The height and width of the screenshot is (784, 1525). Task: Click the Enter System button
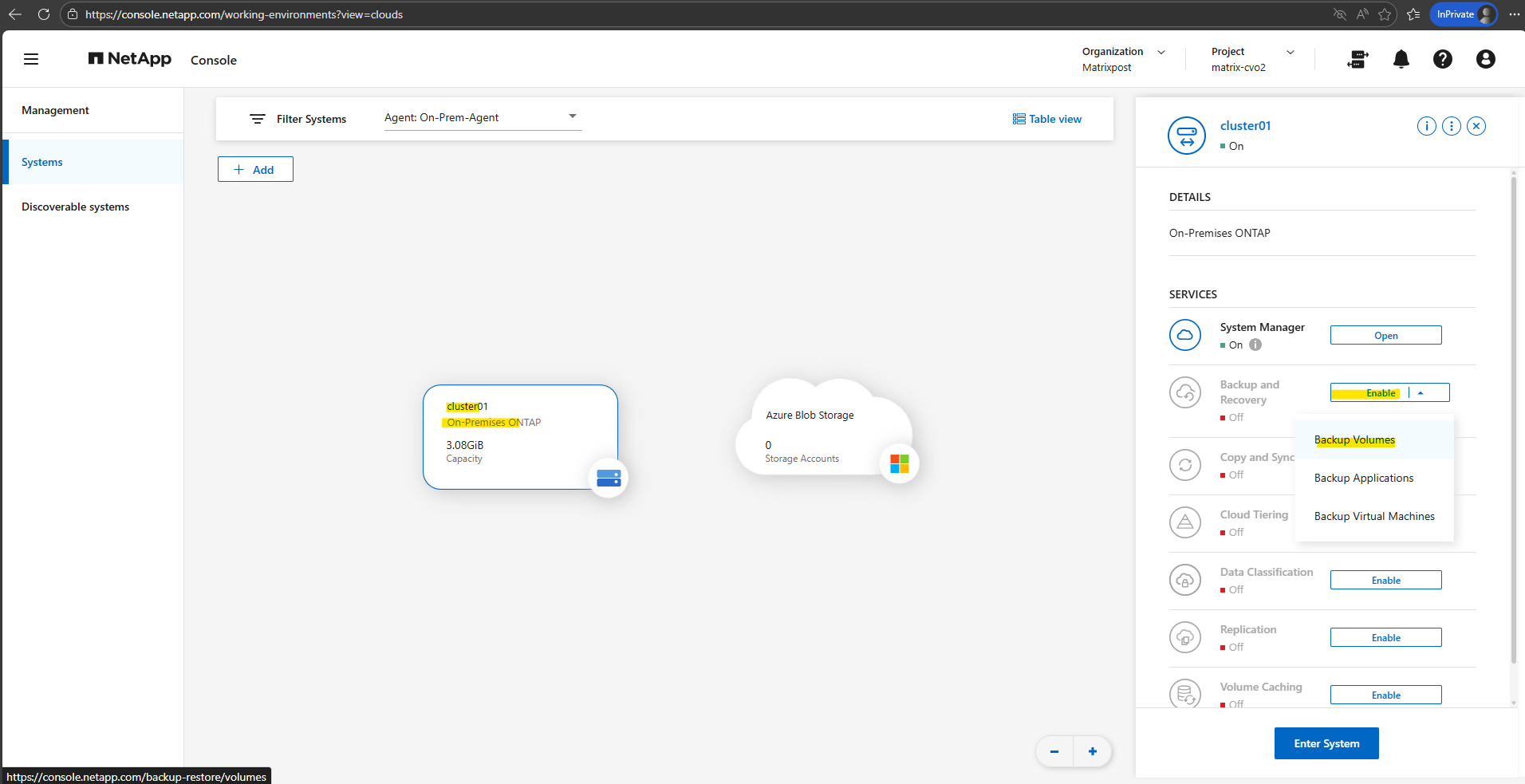tap(1326, 743)
